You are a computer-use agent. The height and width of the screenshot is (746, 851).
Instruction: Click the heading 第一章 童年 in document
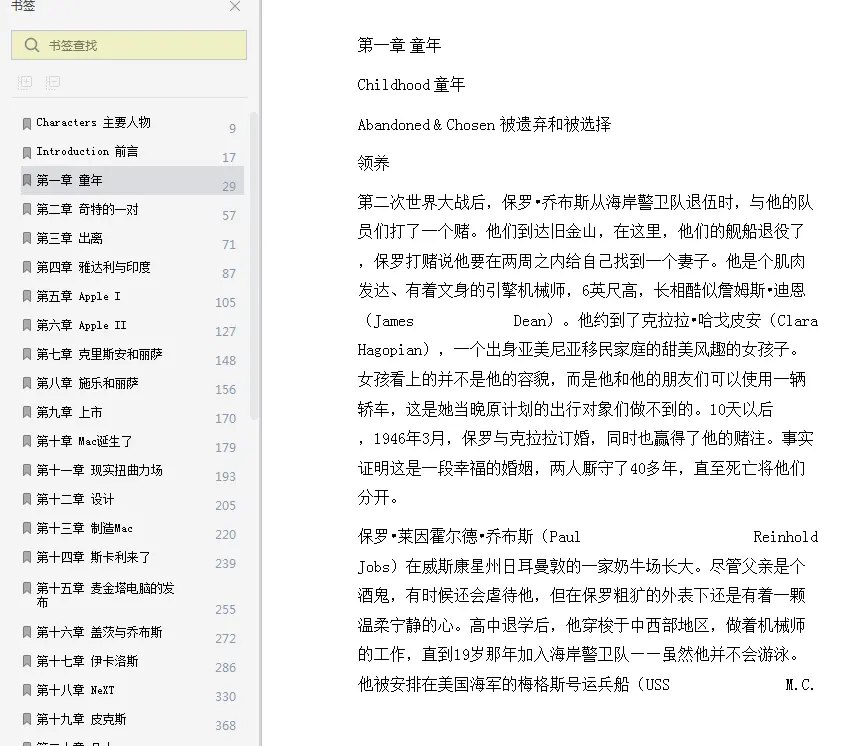(x=399, y=45)
